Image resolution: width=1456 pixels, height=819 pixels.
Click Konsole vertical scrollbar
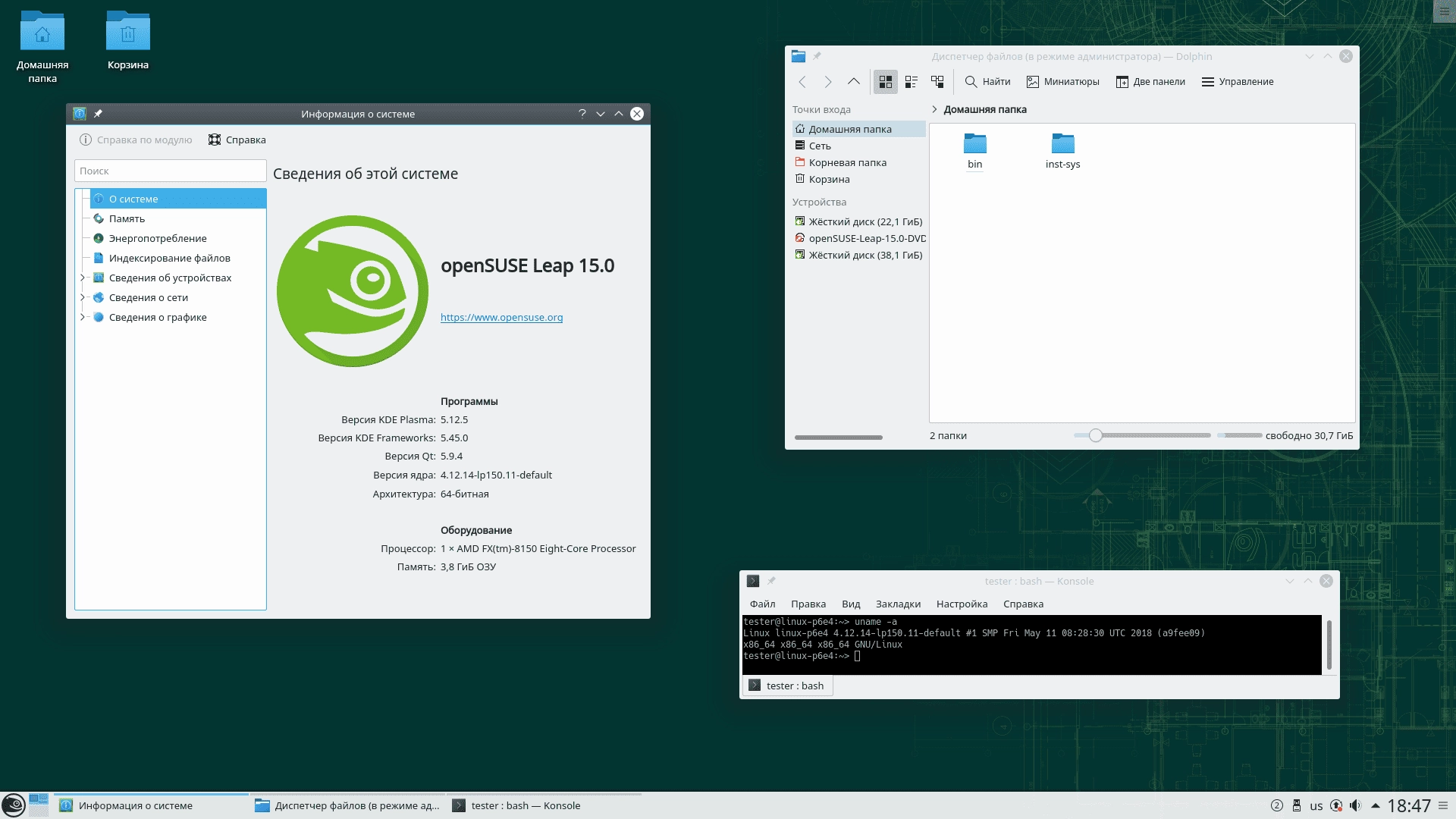pyautogui.click(x=1329, y=645)
